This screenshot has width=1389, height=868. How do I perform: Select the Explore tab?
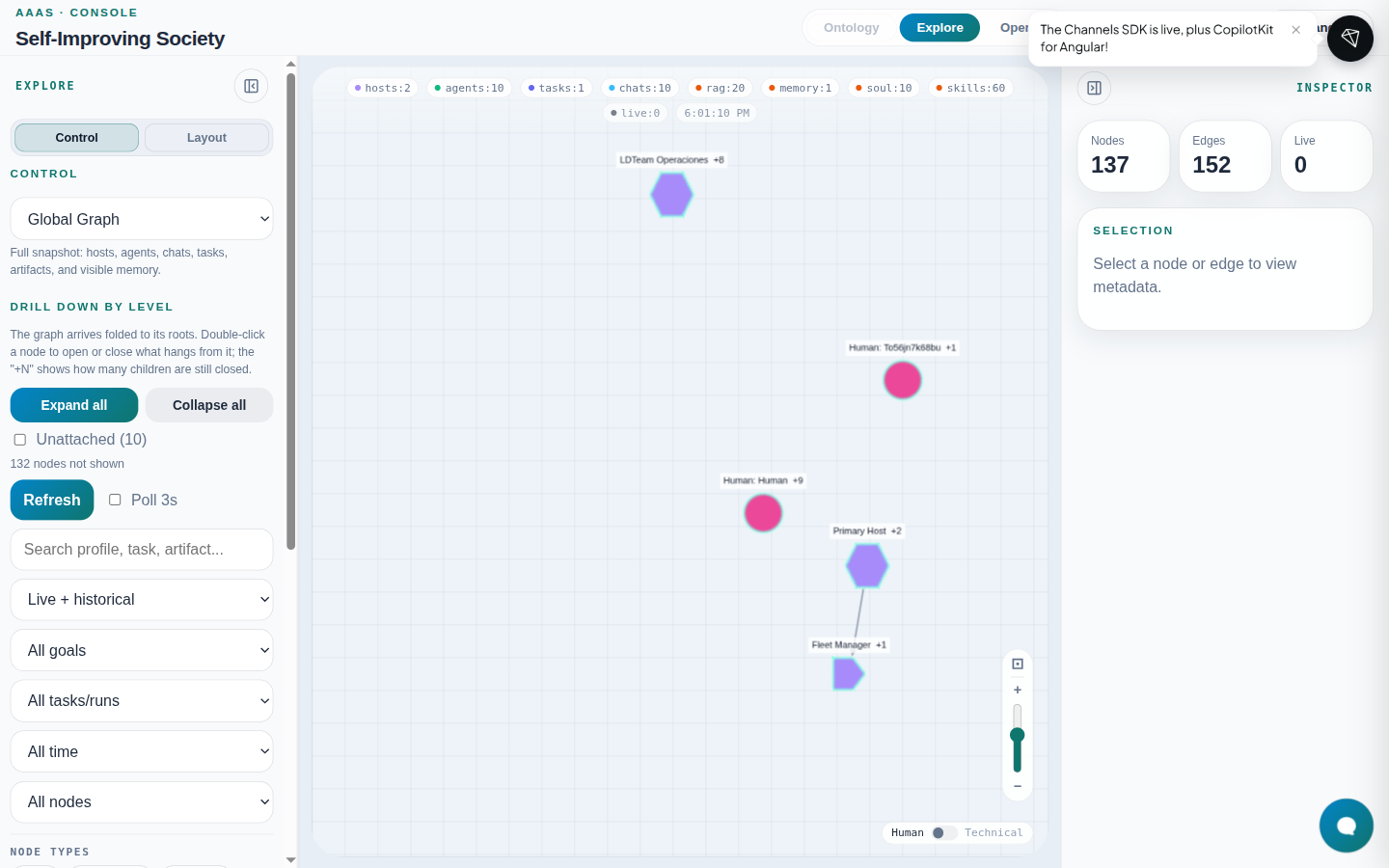(940, 28)
